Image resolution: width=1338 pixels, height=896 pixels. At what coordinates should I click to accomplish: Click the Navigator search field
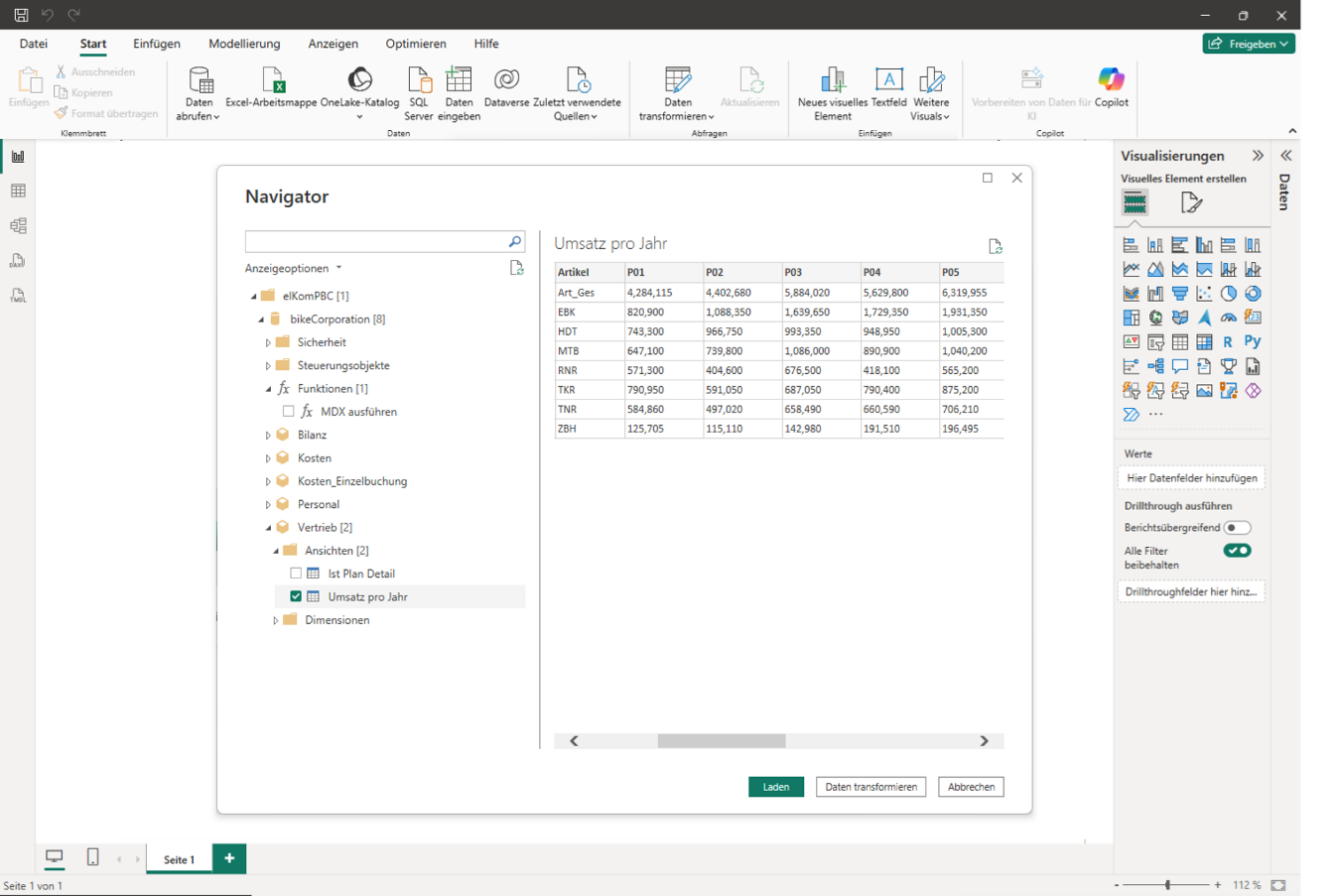point(375,241)
